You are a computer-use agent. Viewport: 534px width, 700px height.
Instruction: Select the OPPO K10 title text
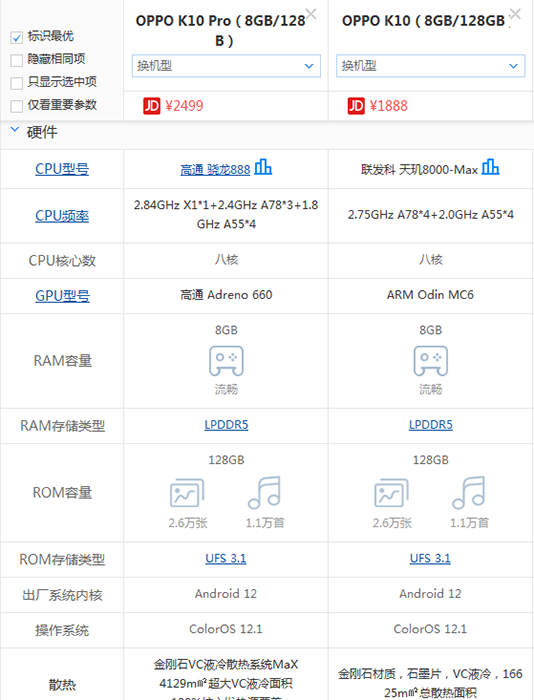pyautogui.click(x=423, y=21)
